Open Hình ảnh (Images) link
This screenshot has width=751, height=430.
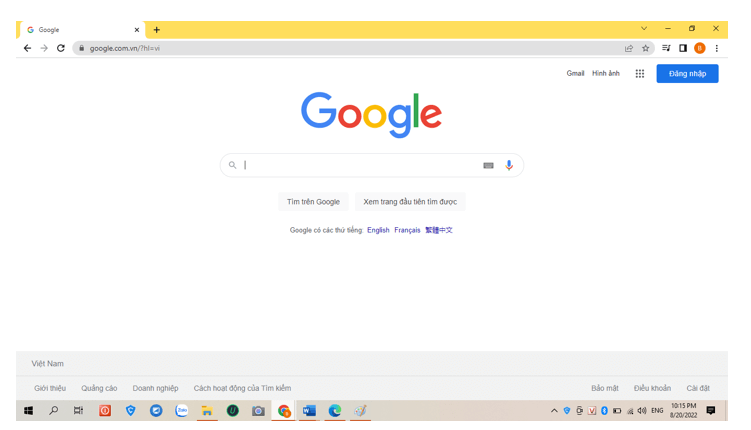pos(606,73)
